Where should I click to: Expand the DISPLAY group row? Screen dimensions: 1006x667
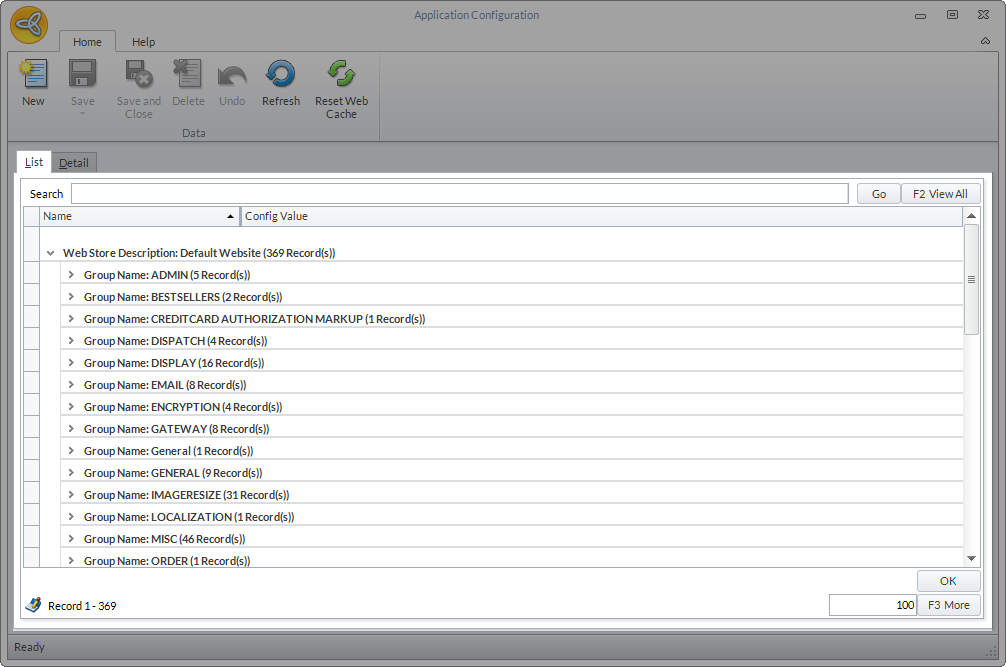click(71, 363)
